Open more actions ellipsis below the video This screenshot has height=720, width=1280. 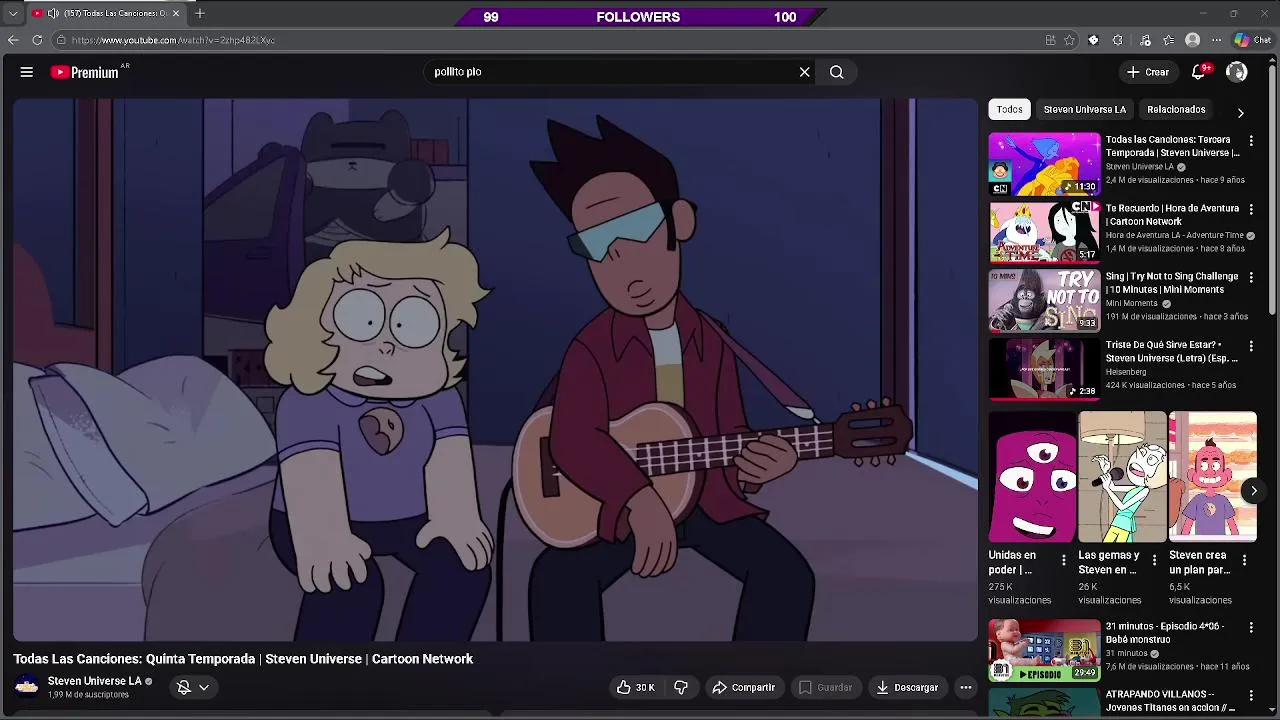point(965,687)
